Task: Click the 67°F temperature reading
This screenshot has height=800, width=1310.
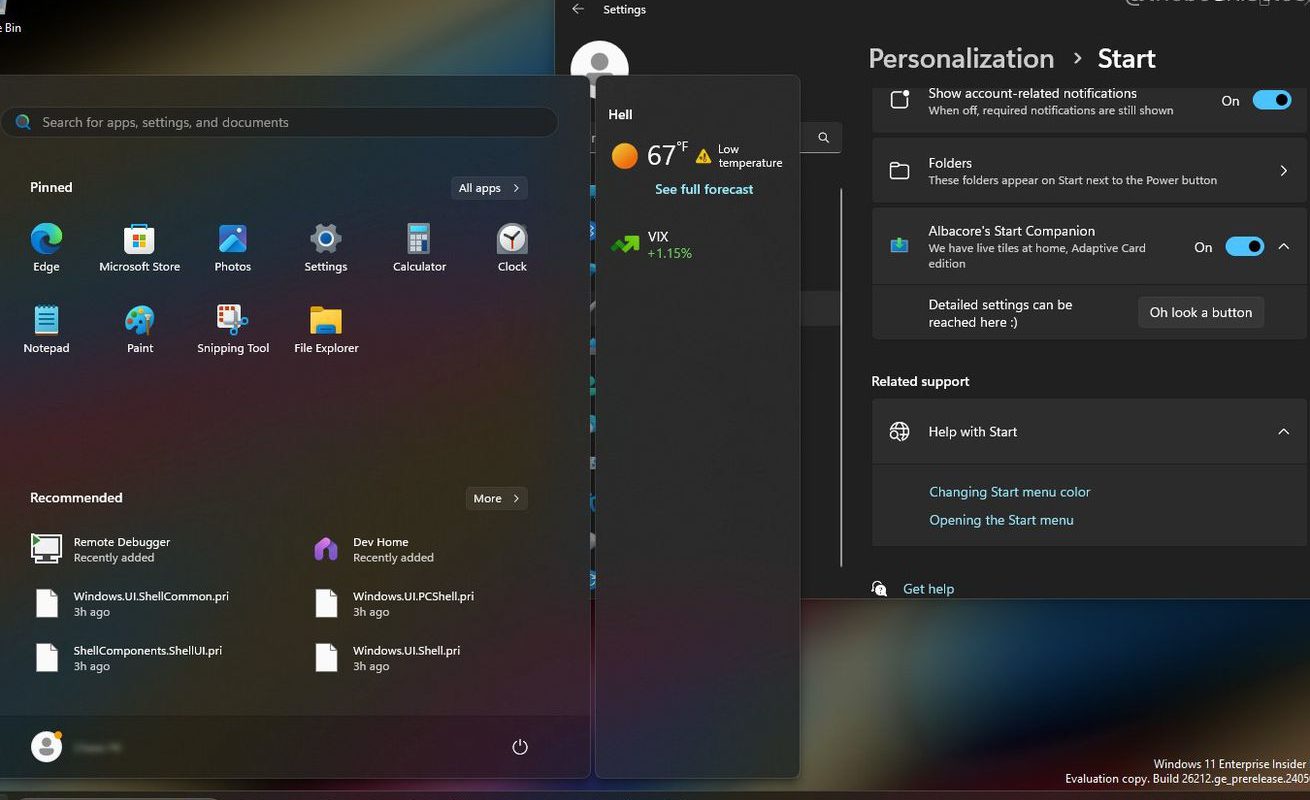Action: (x=667, y=155)
